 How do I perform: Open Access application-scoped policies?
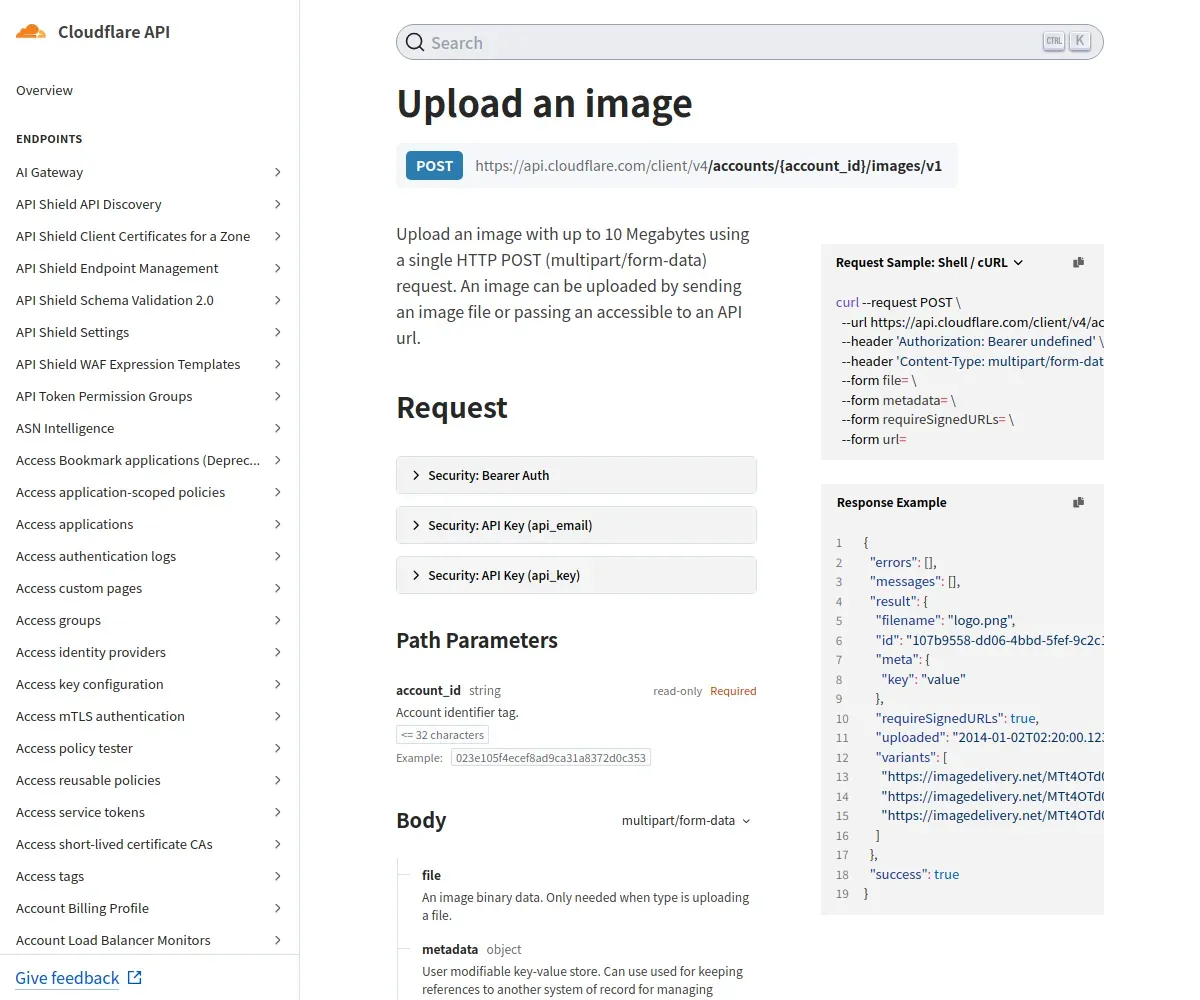[x=120, y=492]
